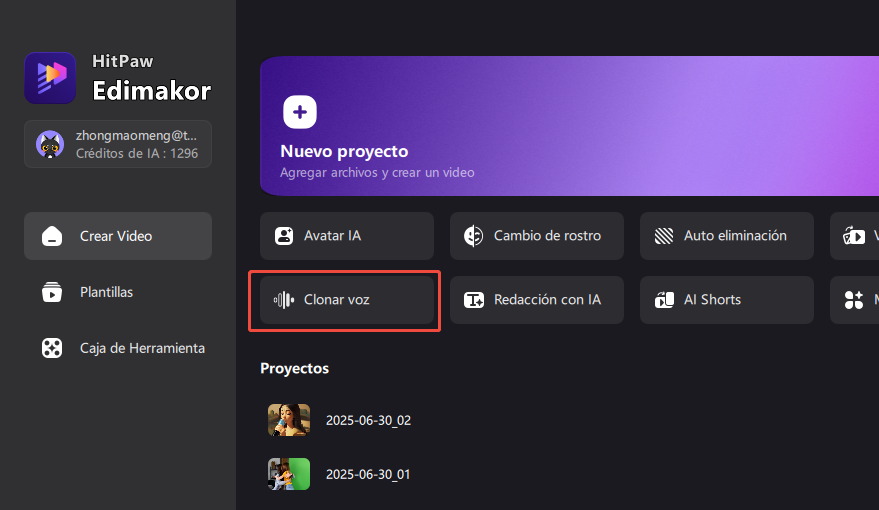Click the Cambio de rostro face icon
The height and width of the screenshot is (510, 879).
point(474,236)
